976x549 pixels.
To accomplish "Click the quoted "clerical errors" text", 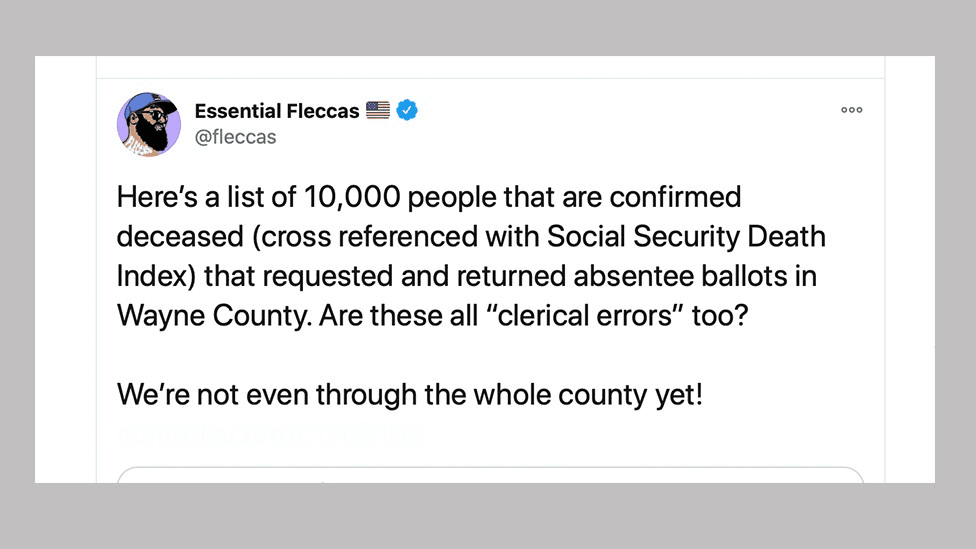I will click(x=585, y=315).
